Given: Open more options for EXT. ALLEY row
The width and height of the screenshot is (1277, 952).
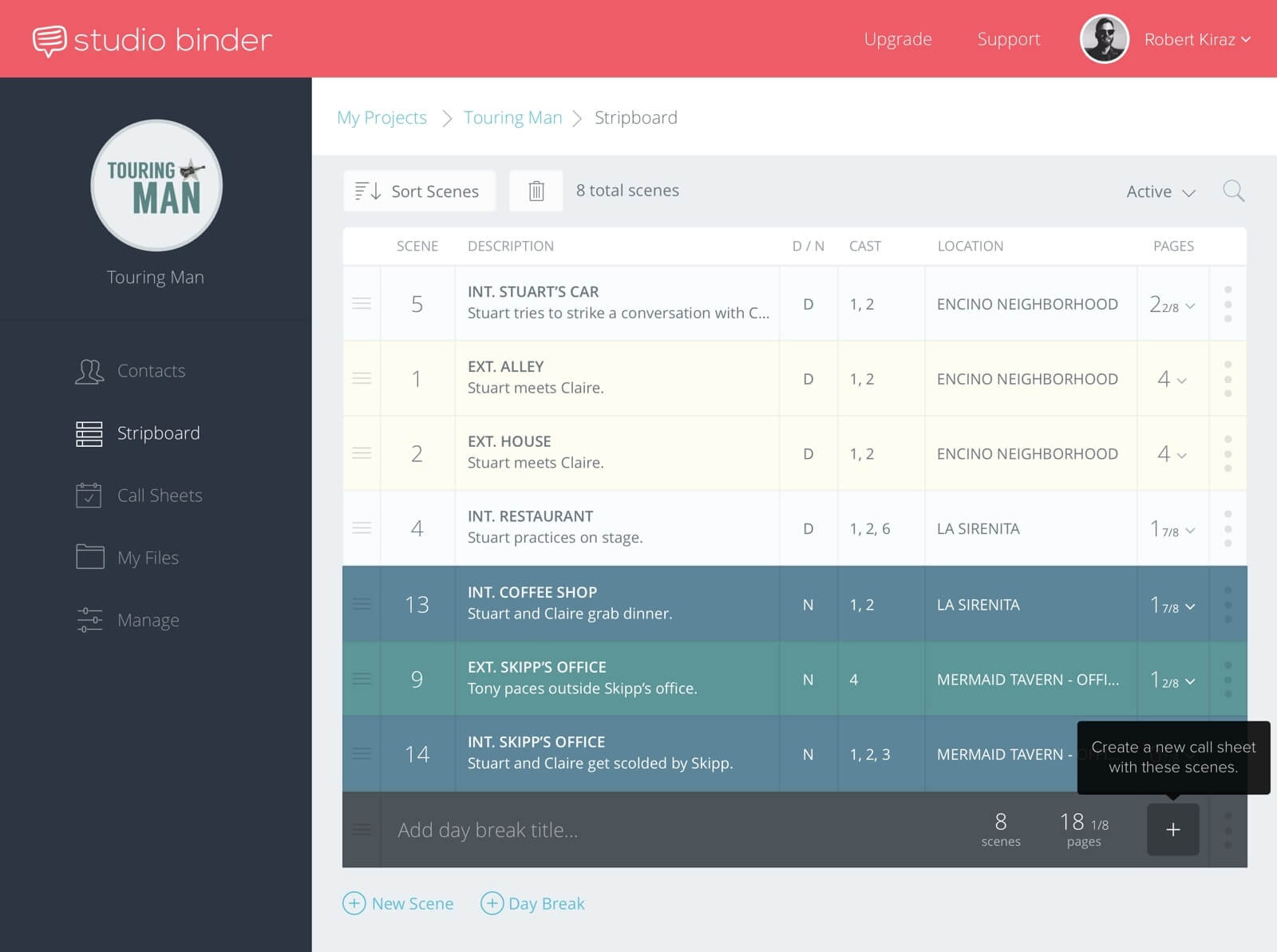Looking at the screenshot, I should (1228, 379).
